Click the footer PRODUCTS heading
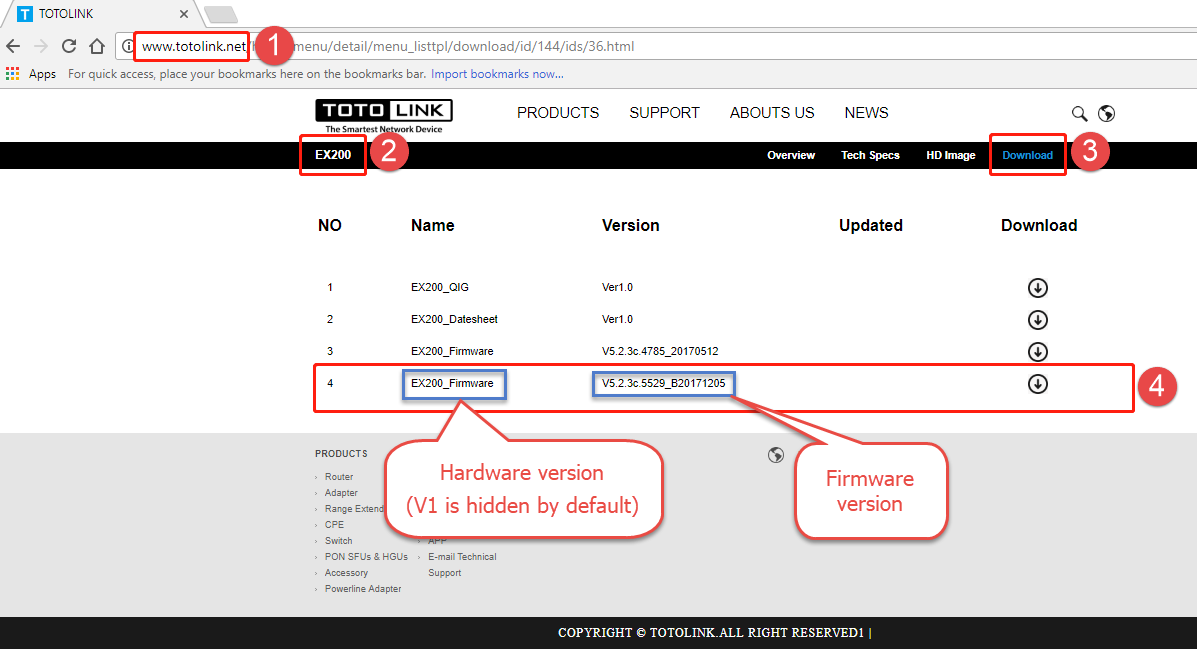The height and width of the screenshot is (649, 1197). coord(341,454)
